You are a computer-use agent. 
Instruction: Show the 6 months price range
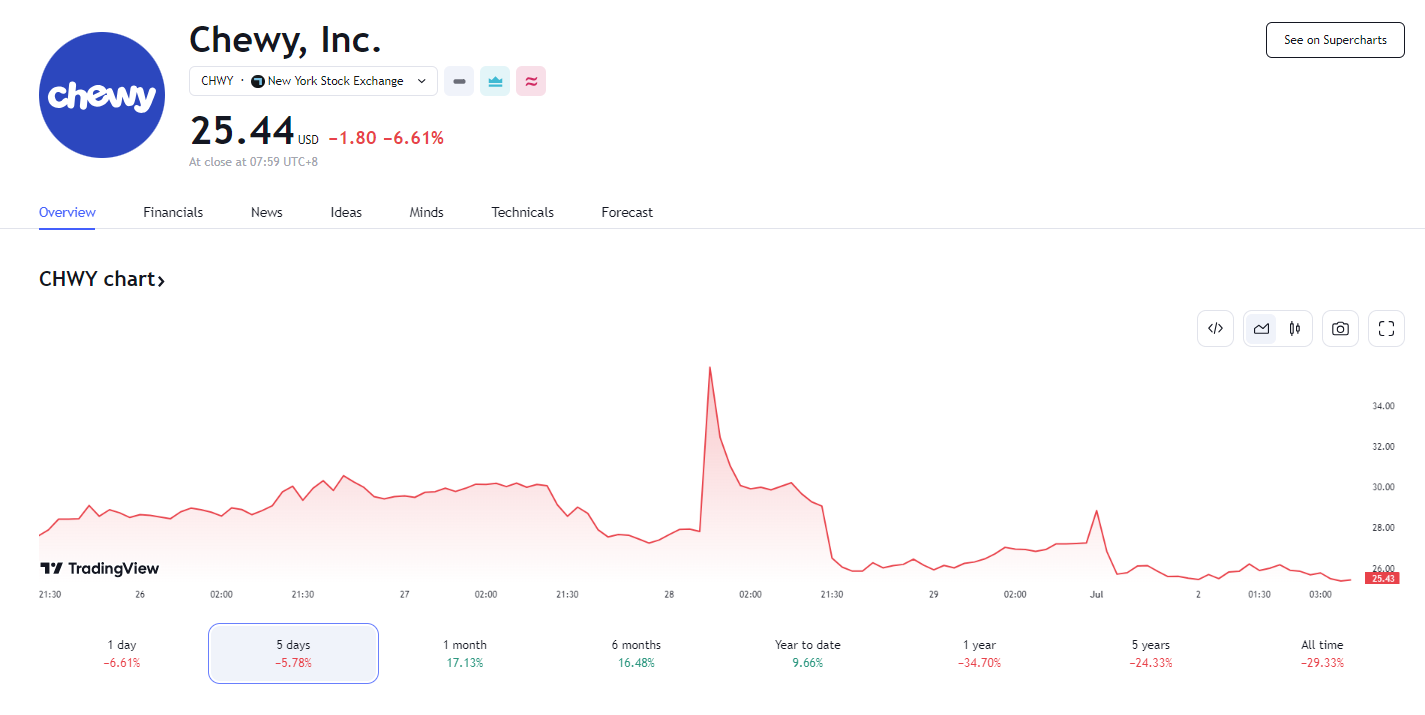pos(636,653)
